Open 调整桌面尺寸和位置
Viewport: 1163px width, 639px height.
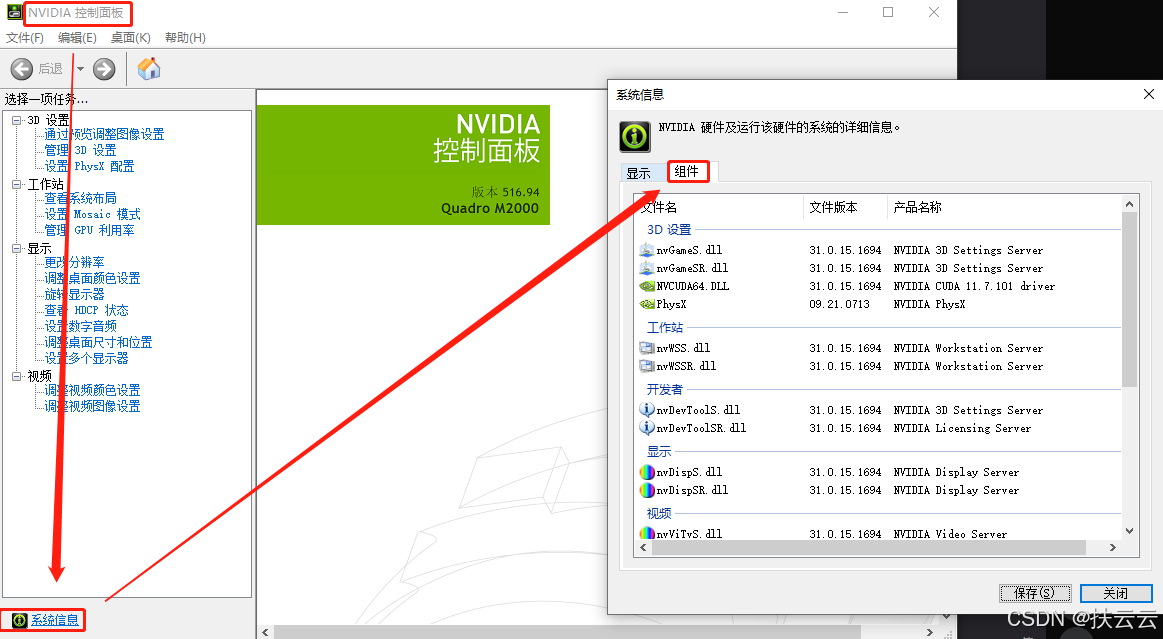point(98,342)
